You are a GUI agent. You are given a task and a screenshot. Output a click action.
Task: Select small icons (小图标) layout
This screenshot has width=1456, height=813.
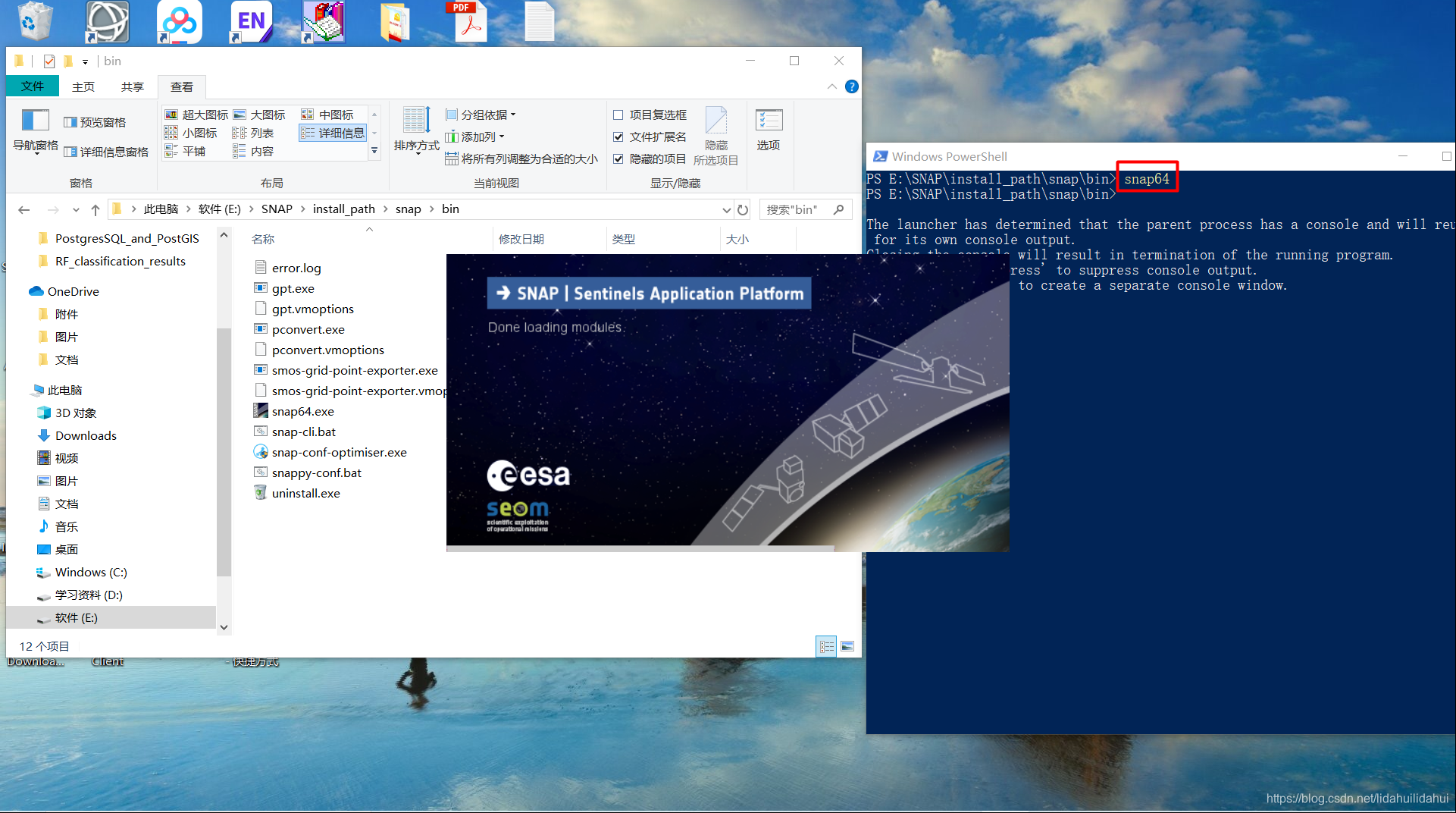coord(191,133)
